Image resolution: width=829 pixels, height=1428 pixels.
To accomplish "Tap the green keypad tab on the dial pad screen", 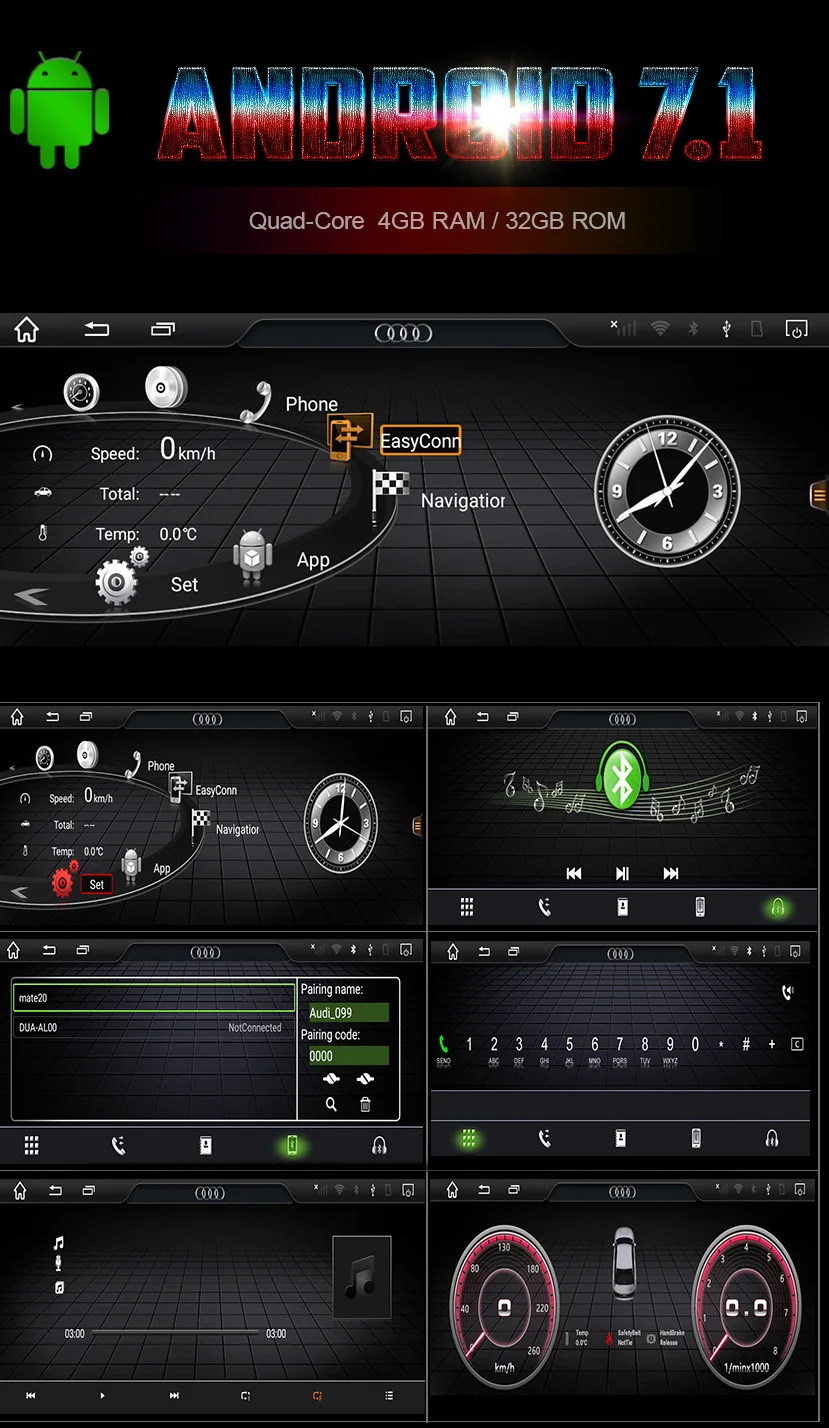I will pyautogui.click(x=468, y=1138).
